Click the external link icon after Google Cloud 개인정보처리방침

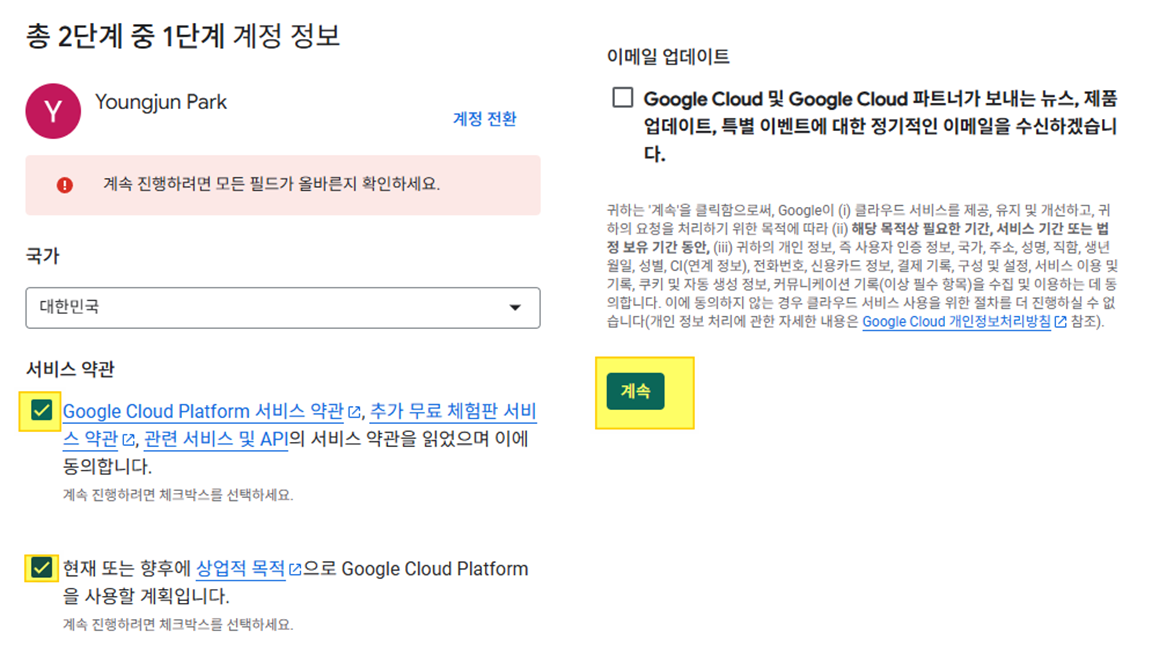pyautogui.click(x=1060, y=322)
